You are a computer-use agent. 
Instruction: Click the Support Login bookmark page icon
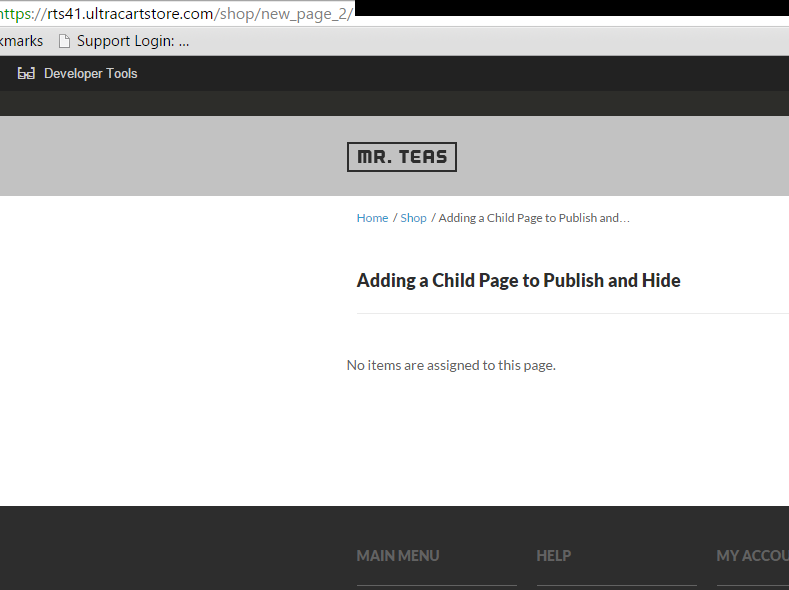(64, 41)
